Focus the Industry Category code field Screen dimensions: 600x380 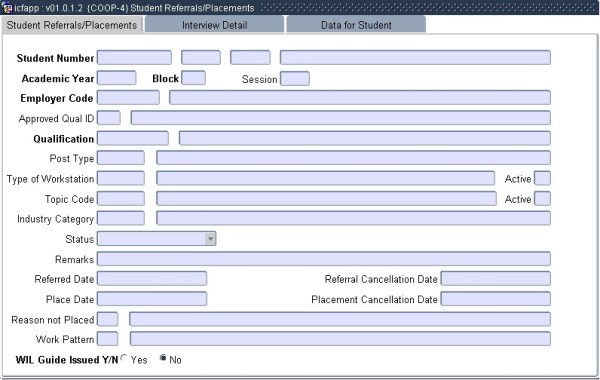(x=121, y=219)
